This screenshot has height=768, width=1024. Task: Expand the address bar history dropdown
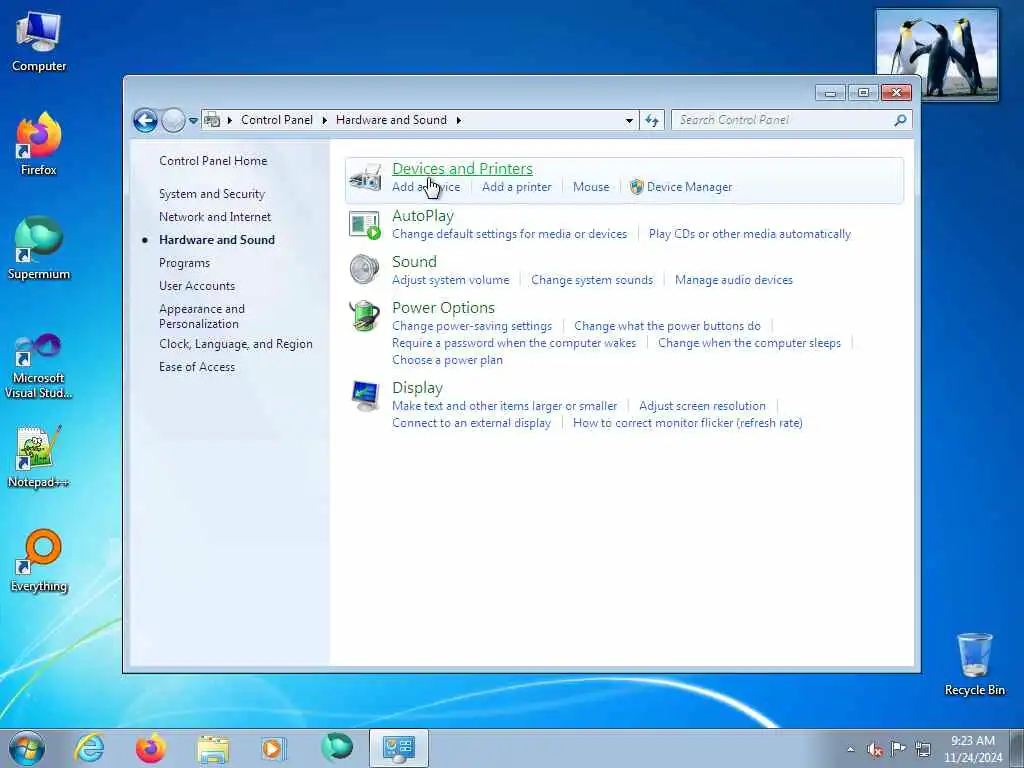tap(629, 120)
